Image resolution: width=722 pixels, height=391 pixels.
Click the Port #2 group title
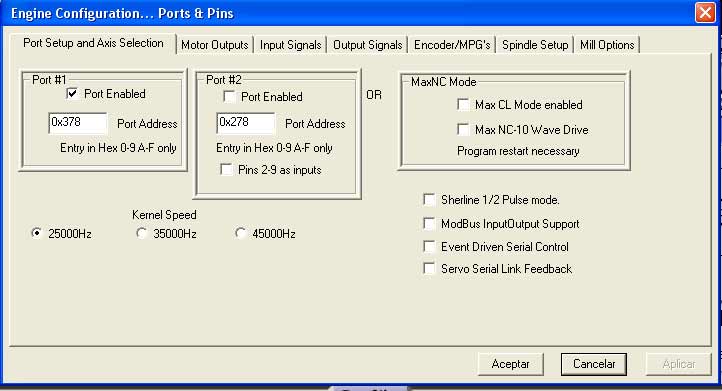coord(224,80)
